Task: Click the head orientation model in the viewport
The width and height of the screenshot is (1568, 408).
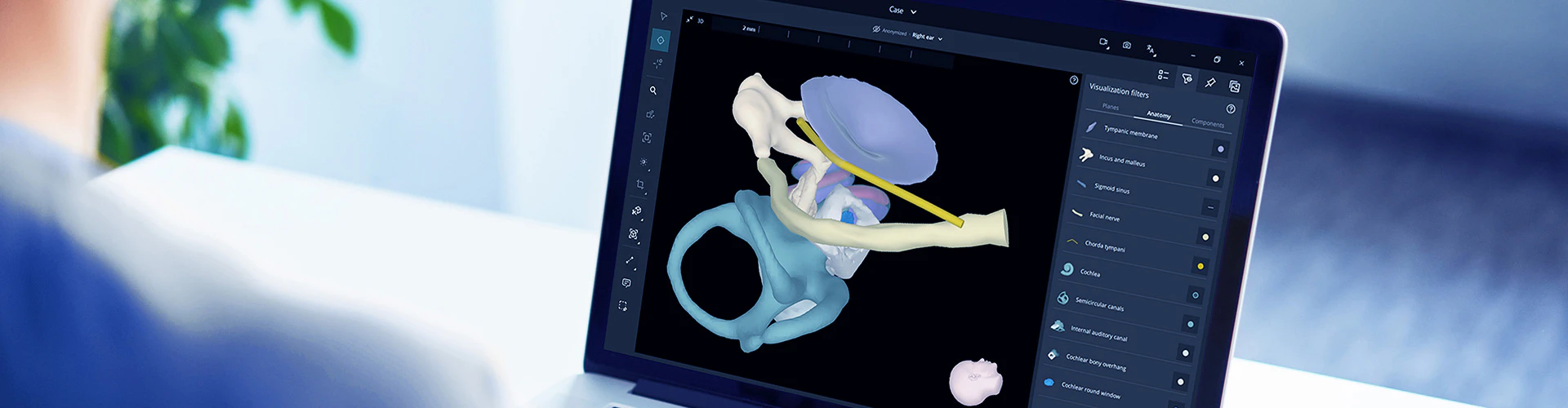Action: [975, 380]
